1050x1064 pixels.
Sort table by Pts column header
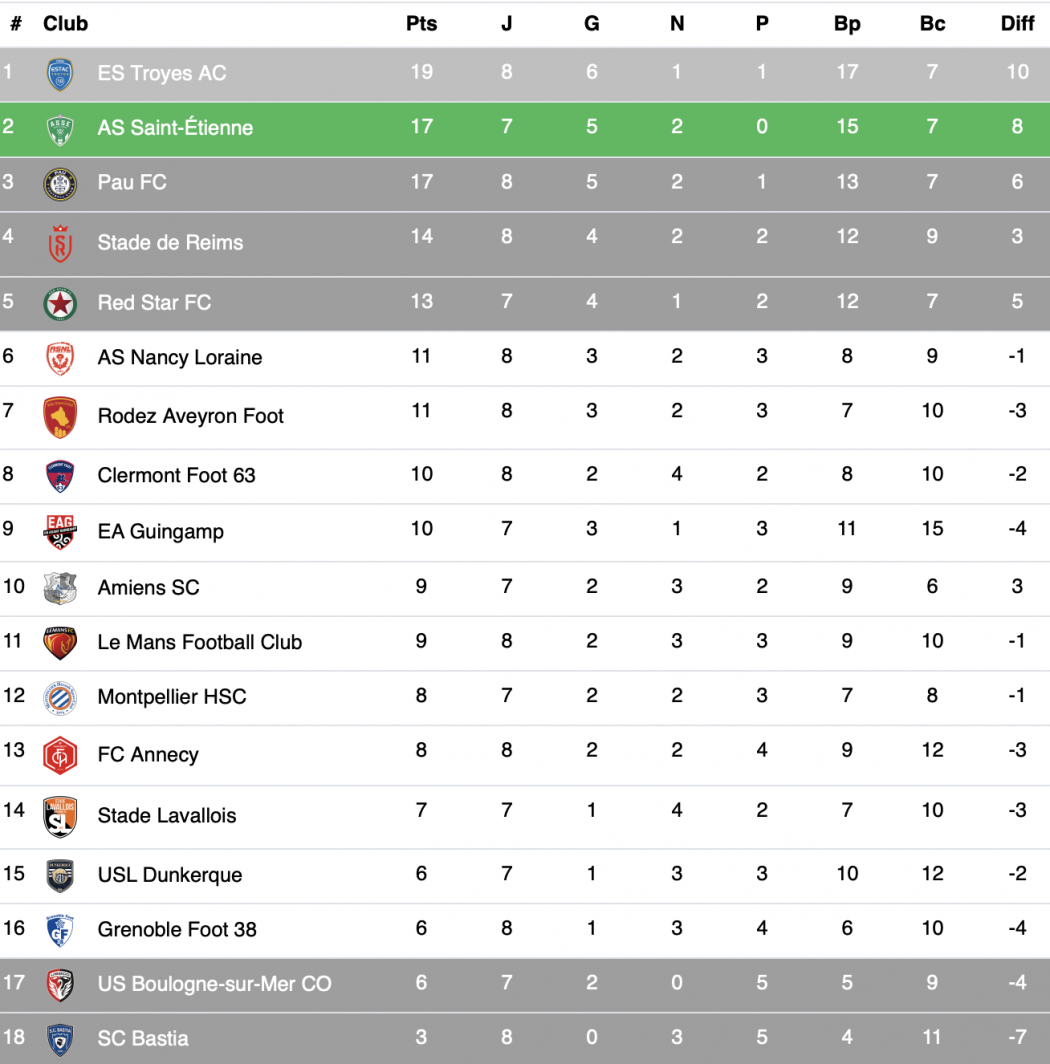coord(421,24)
